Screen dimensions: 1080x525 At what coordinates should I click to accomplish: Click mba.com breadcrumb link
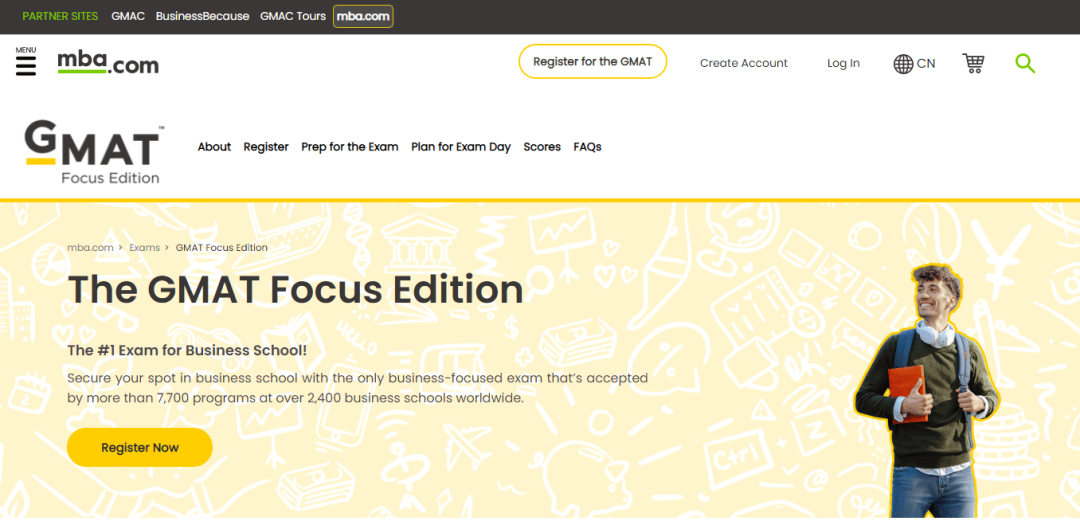[x=90, y=247]
